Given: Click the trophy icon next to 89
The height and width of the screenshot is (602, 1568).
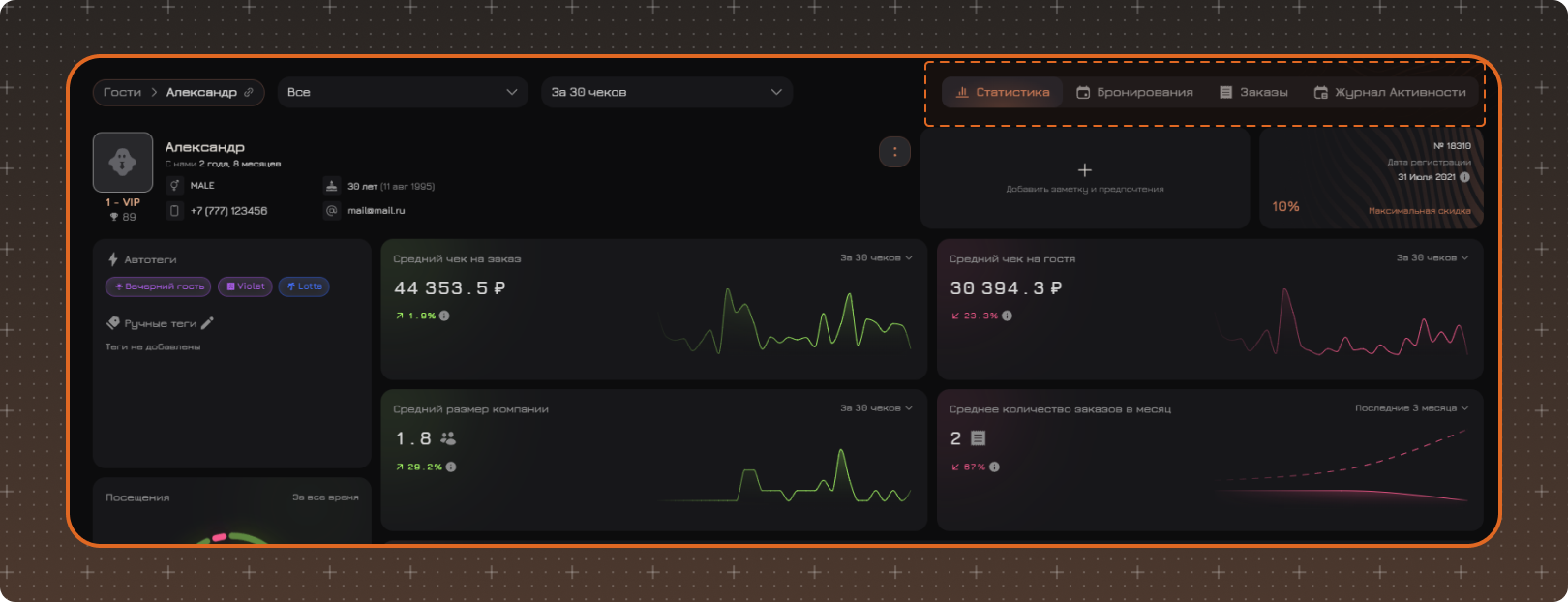Looking at the screenshot, I should coord(114,217).
